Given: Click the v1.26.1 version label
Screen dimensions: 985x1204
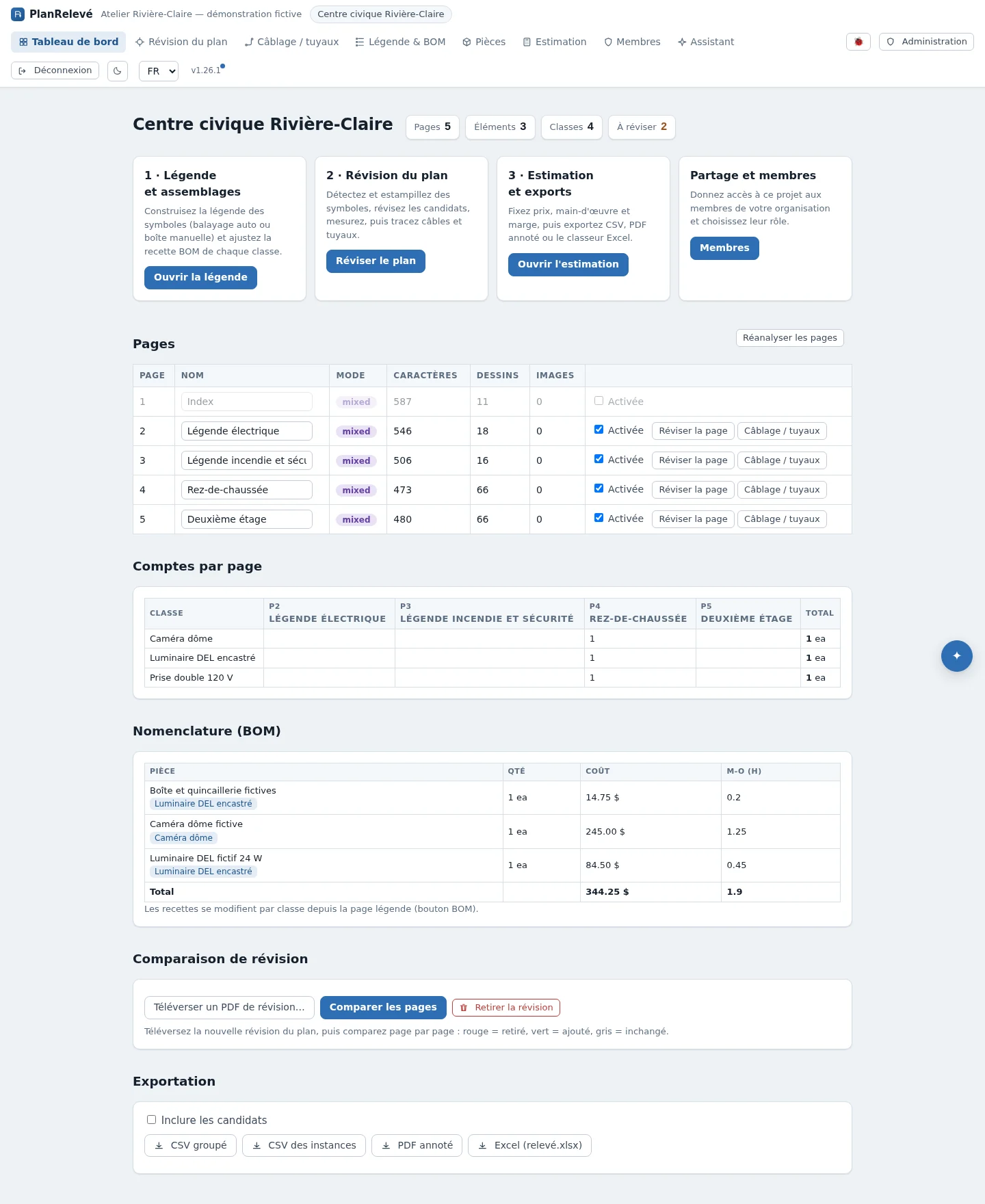Looking at the screenshot, I should [x=206, y=70].
